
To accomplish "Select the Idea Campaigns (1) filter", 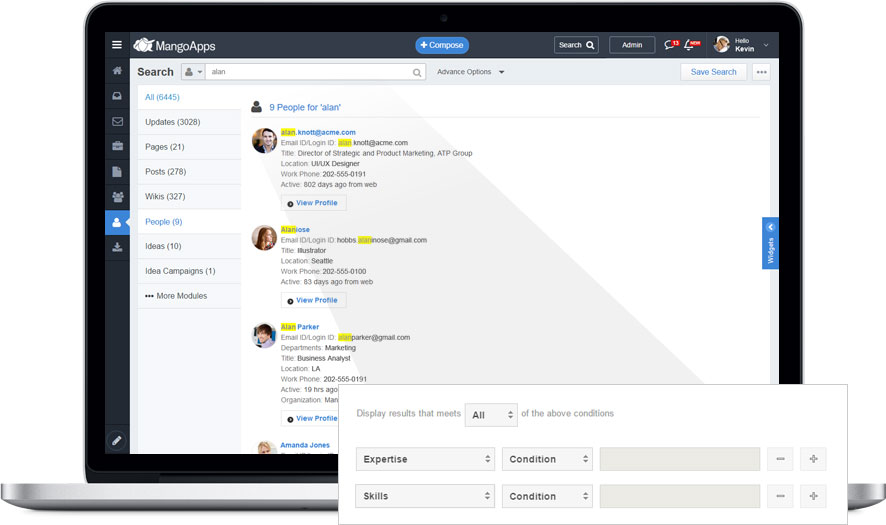I will pyautogui.click(x=189, y=271).
